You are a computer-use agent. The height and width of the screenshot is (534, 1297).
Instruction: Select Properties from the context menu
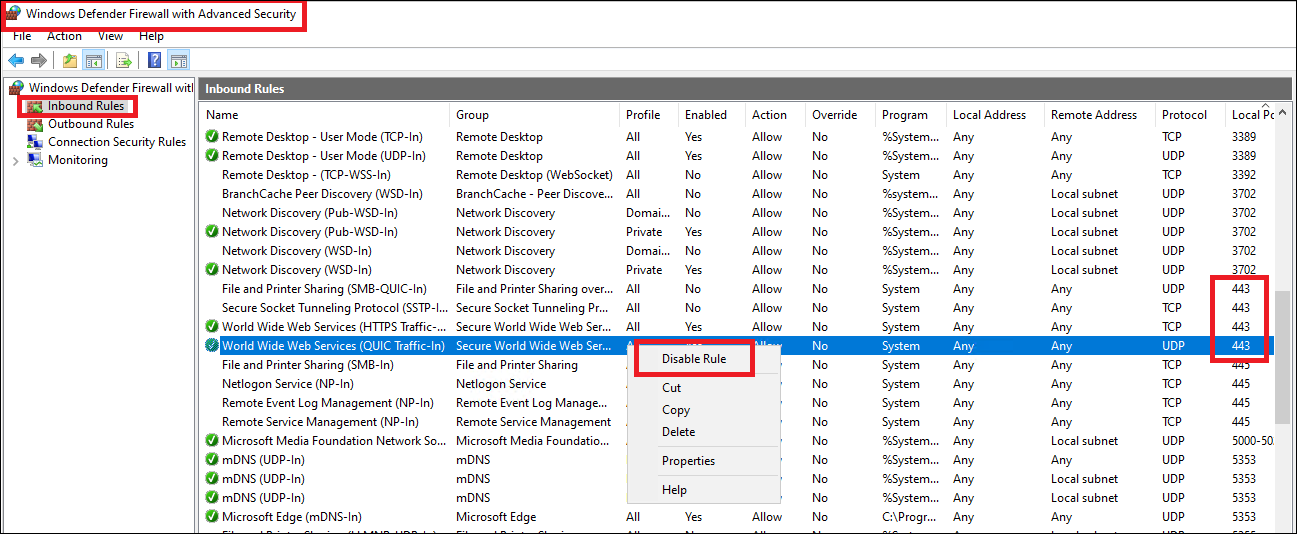[688, 461]
